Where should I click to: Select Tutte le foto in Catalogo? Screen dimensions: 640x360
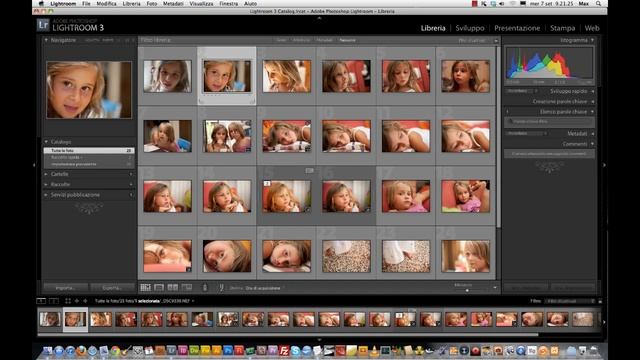(x=89, y=151)
